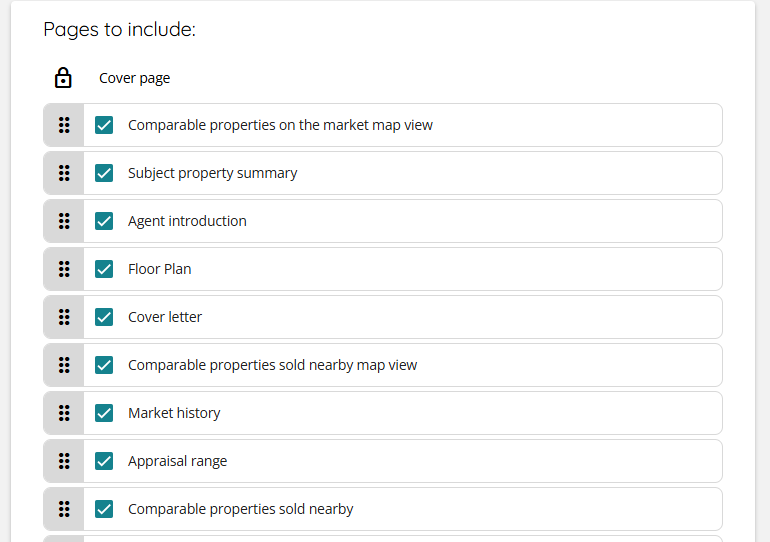Screen dimensions: 770x542
Task: Click drag handle for Cover letter row
Action: tap(64, 317)
